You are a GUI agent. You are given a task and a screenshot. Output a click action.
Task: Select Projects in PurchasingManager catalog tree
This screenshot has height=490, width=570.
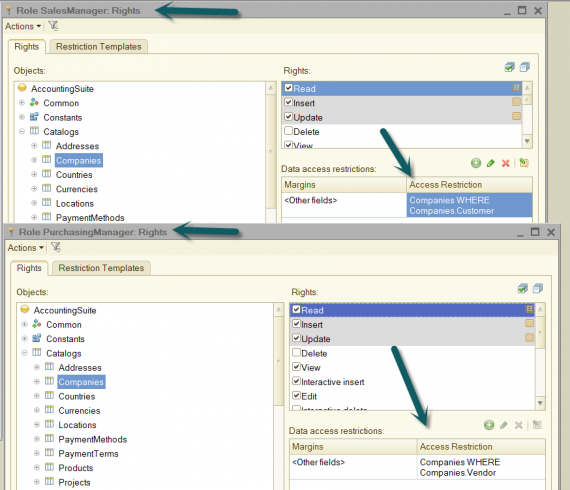(75, 482)
